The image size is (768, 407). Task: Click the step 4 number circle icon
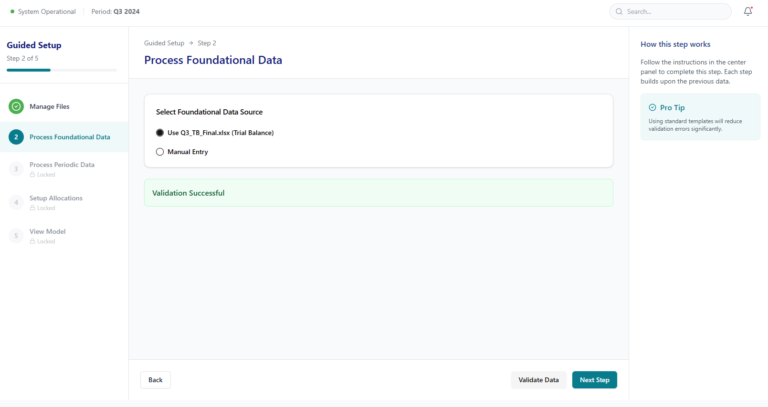pos(16,202)
